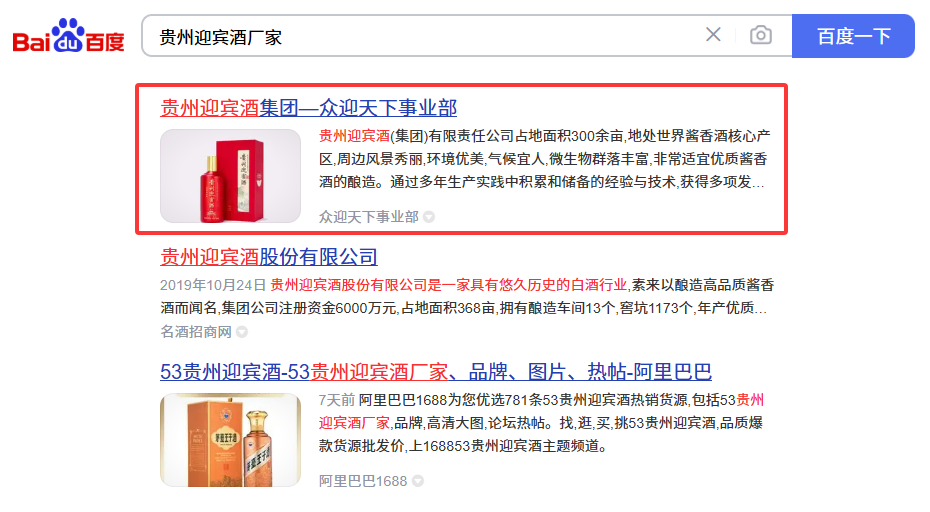Expand the arrow next to 众迎天下事业部
The width and height of the screenshot is (930, 512).
click(429, 217)
